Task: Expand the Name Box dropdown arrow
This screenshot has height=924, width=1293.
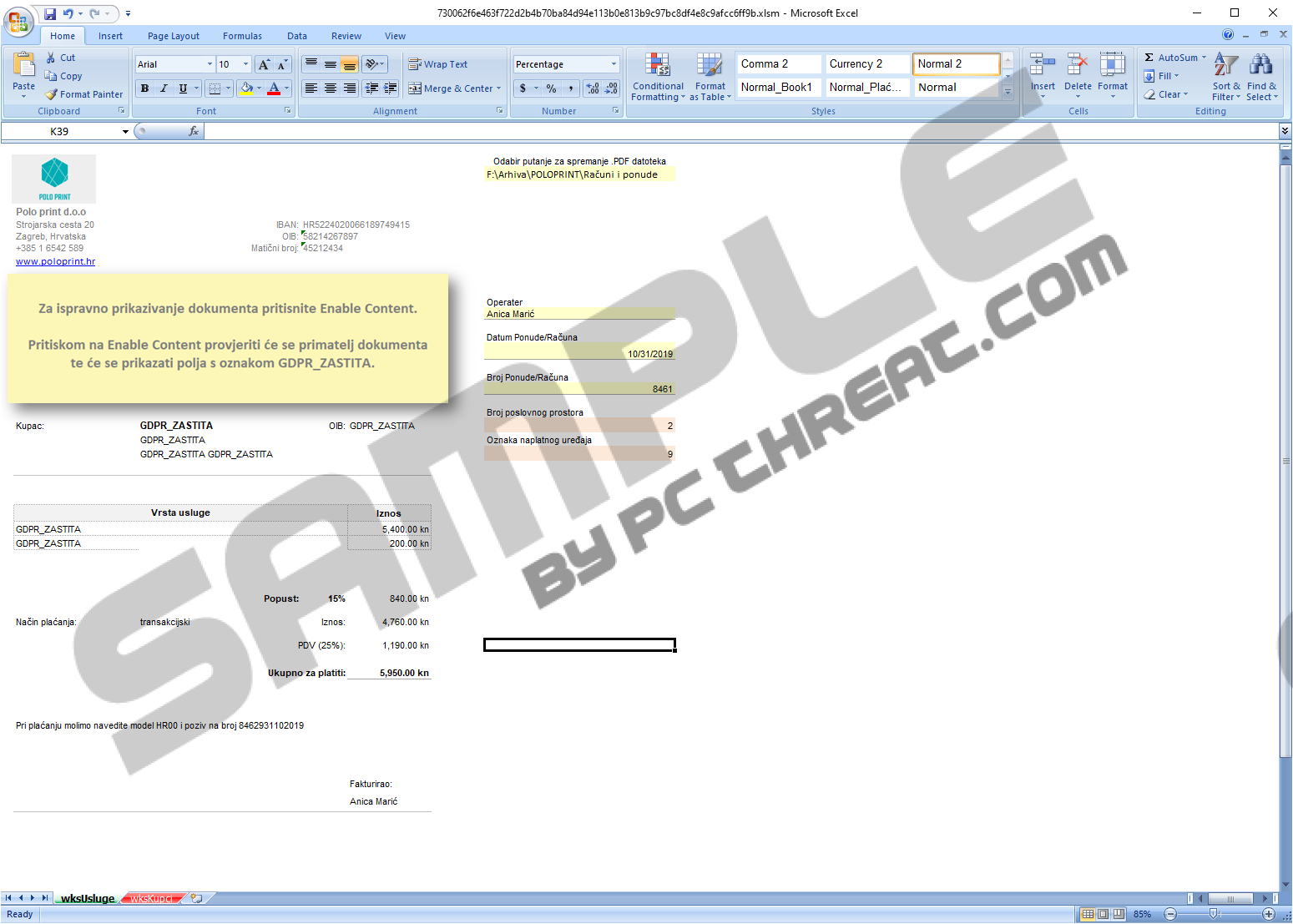Action: [125, 132]
